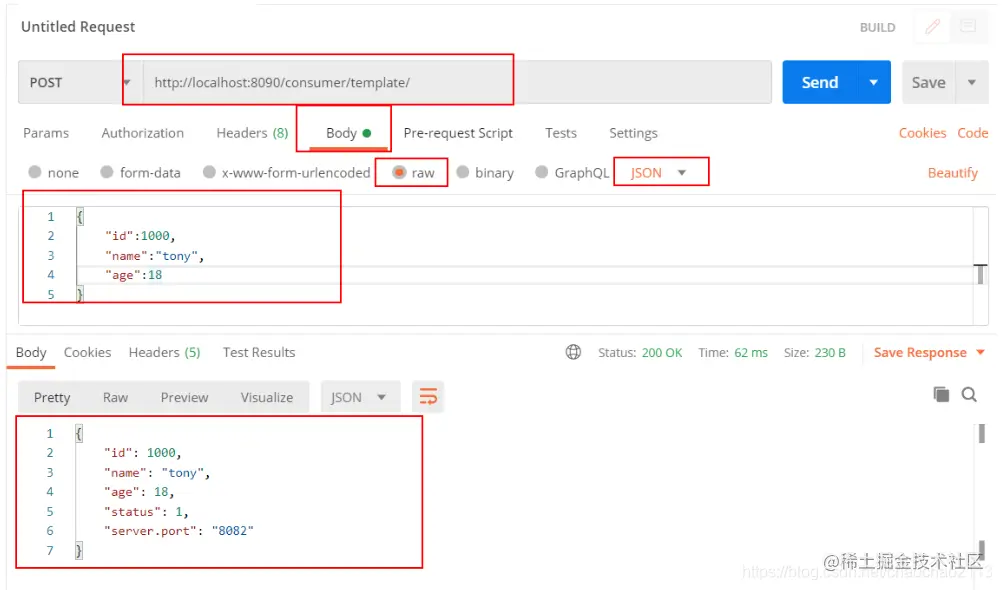Open the request Headers (8) tab
Viewport: 1002px width, 590px height.
coord(252,133)
